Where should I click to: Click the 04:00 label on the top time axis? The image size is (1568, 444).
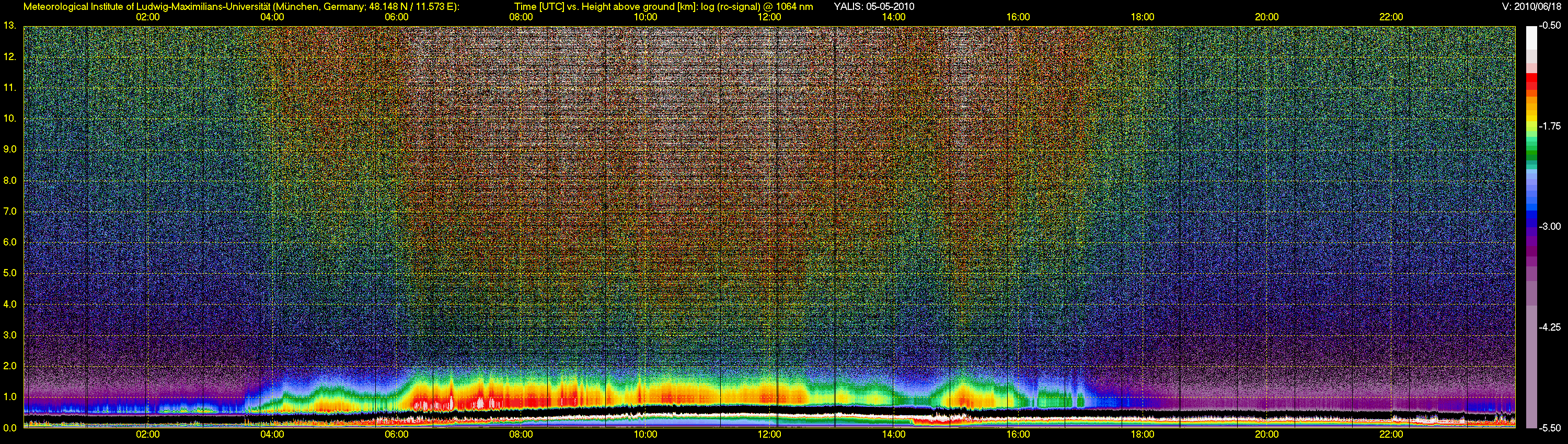272,17
